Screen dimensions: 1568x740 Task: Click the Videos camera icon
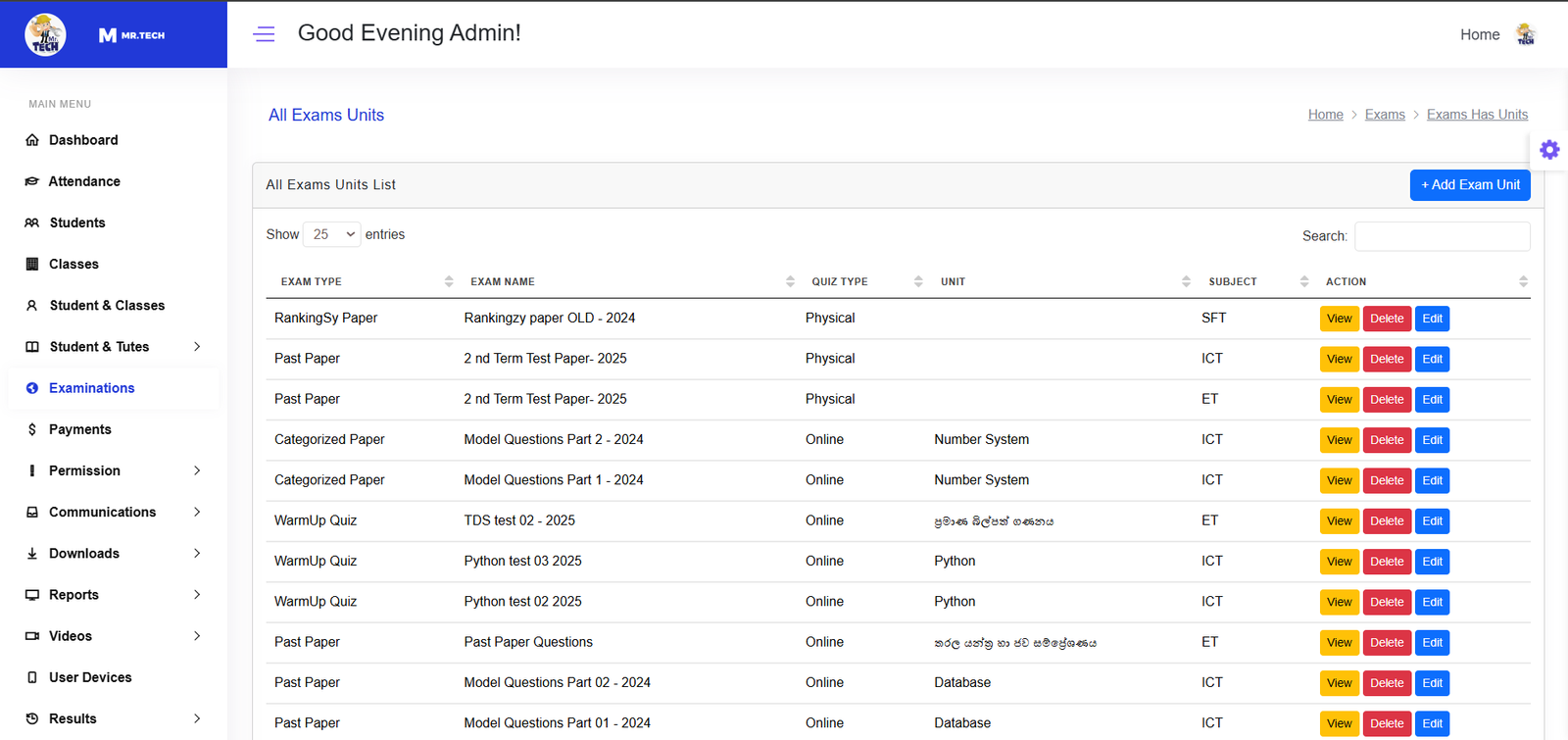click(x=32, y=636)
